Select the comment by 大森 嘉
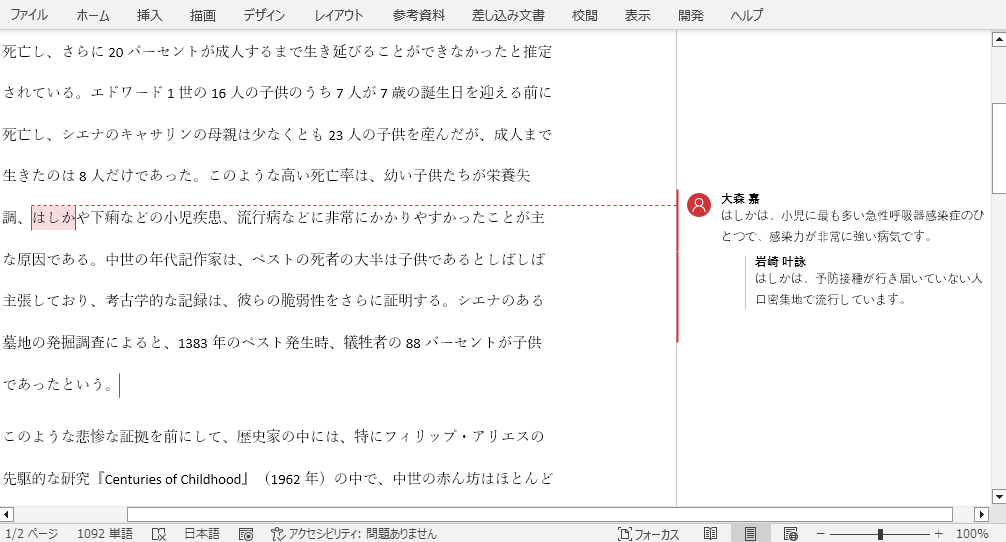Image resolution: width=1006 pixels, height=542 pixels. click(x=851, y=219)
